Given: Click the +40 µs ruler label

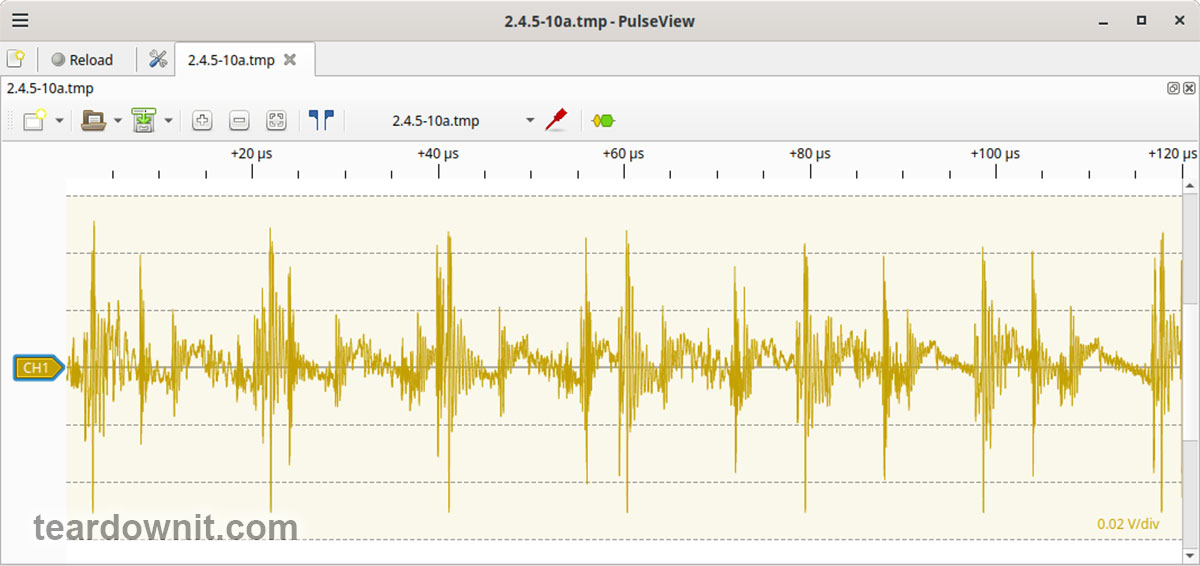Looking at the screenshot, I should [438, 154].
